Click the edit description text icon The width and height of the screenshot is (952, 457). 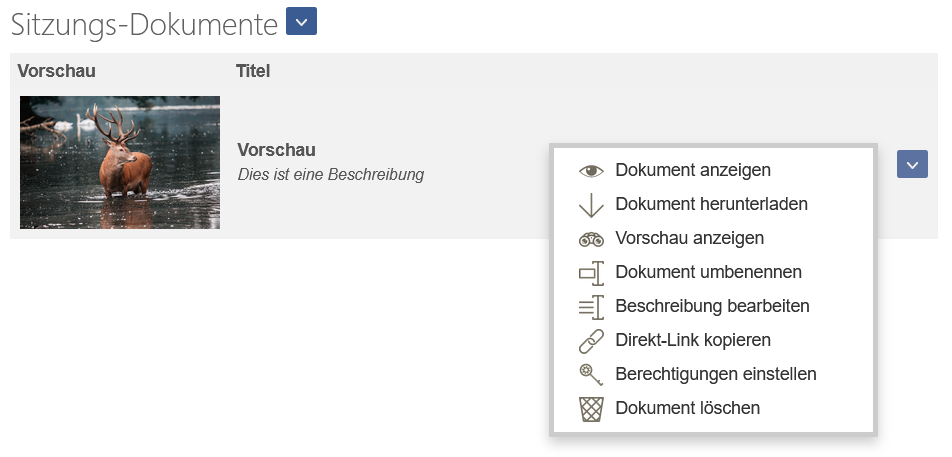pos(591,307)
